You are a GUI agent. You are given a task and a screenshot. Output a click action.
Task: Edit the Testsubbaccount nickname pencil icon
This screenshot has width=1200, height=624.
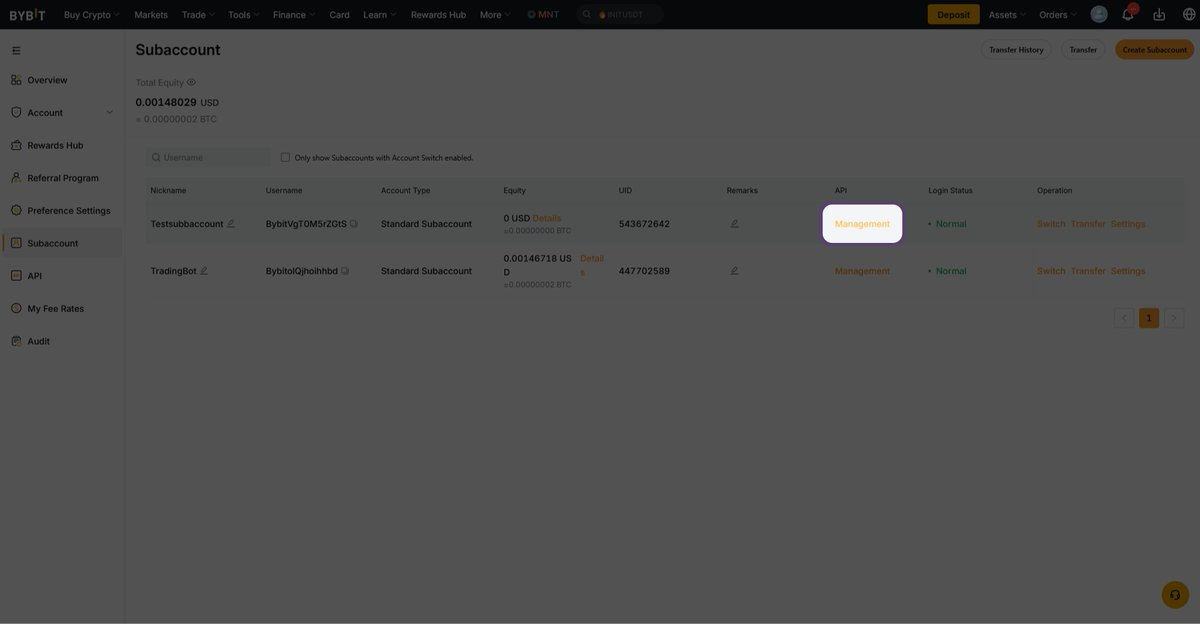(x=231, y=224)
